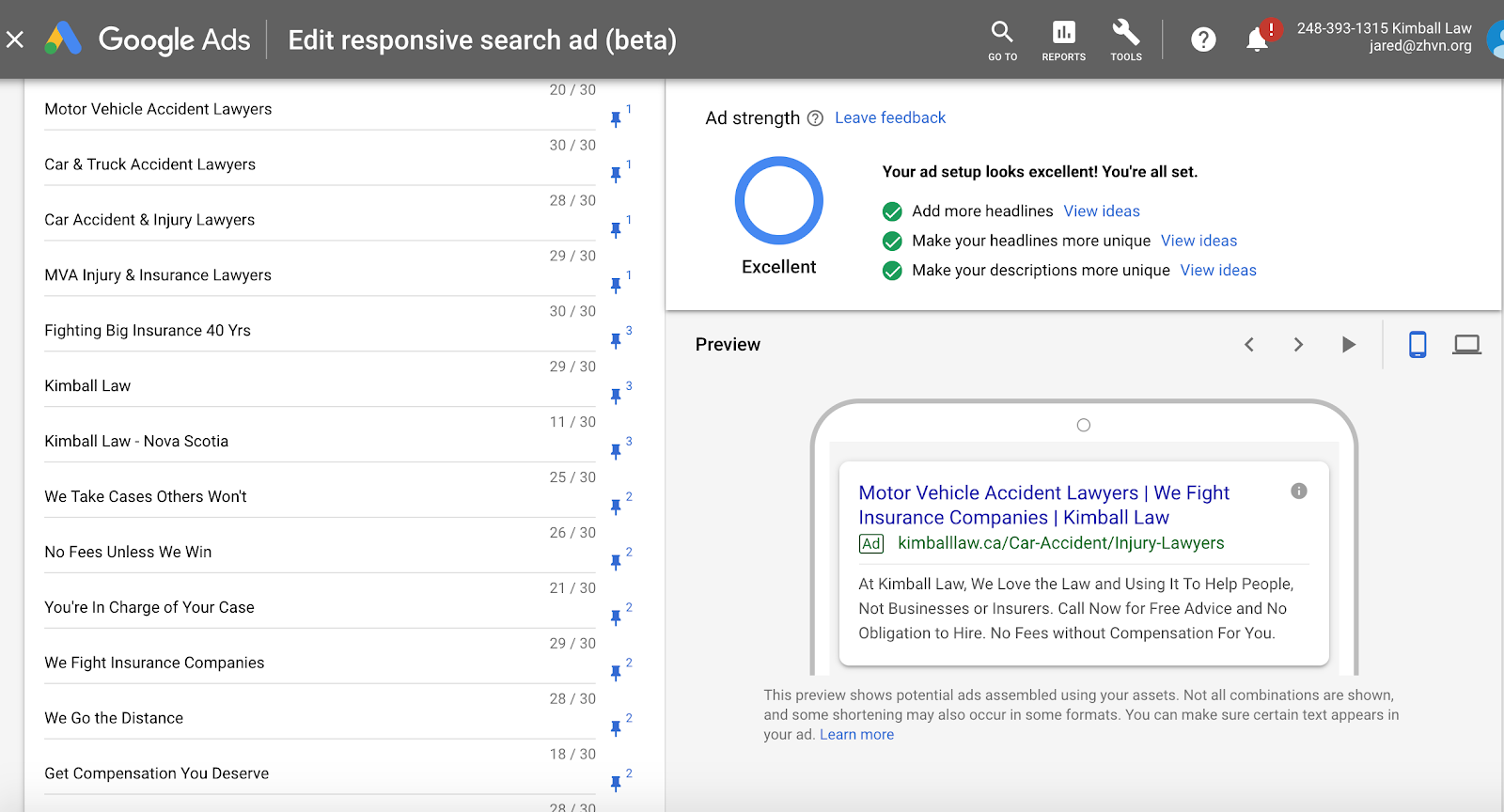Image resolution: width=1504 pixels, height=812 pixels.
Task: Open View ideas for more unique headlines
Action: pyautogui.click(x=1198, y=241)
